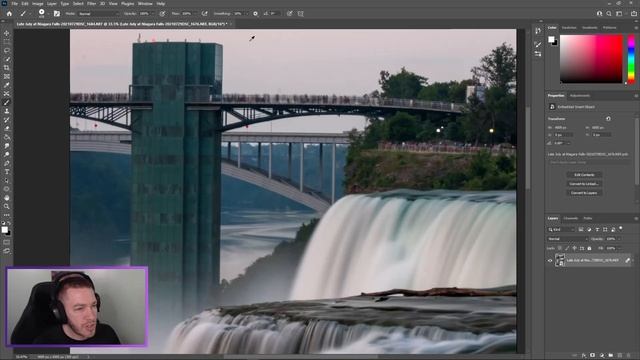The width and height of the screenshot is (640, 360).
Task: Toggle visibility of the Late July layer
Action: (x=550, y=260)
